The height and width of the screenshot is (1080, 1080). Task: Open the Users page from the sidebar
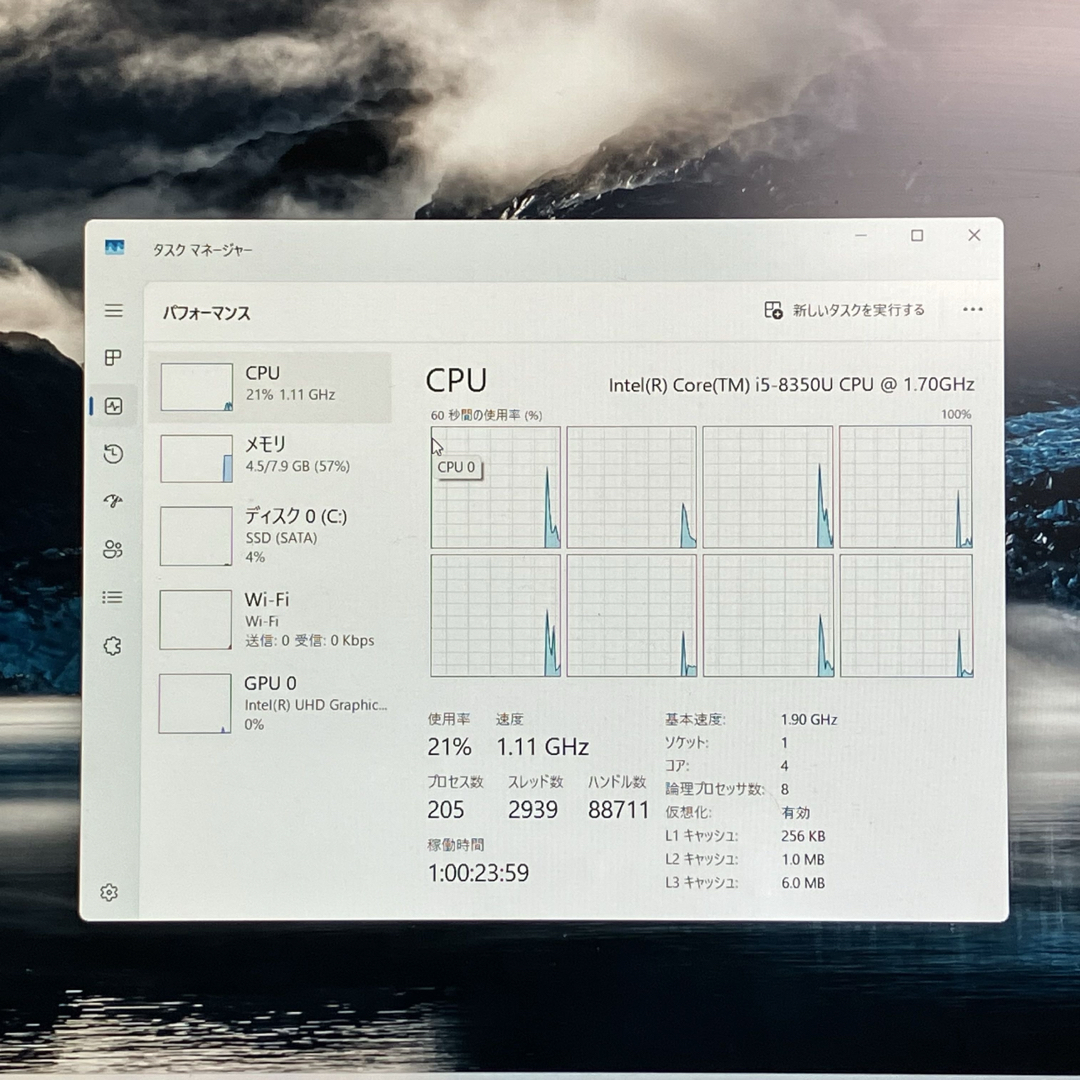point(112,549)
